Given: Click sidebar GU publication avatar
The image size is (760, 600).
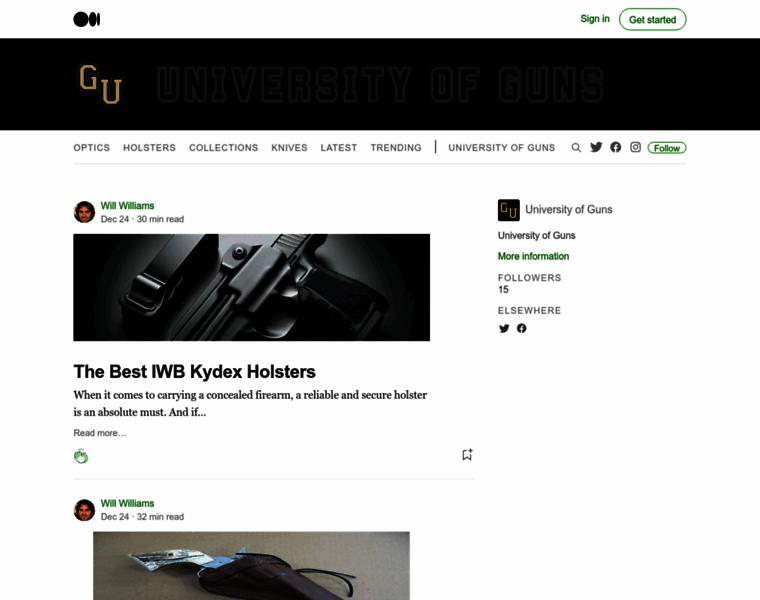Looking at the screenshot, I should pos(509,210).
